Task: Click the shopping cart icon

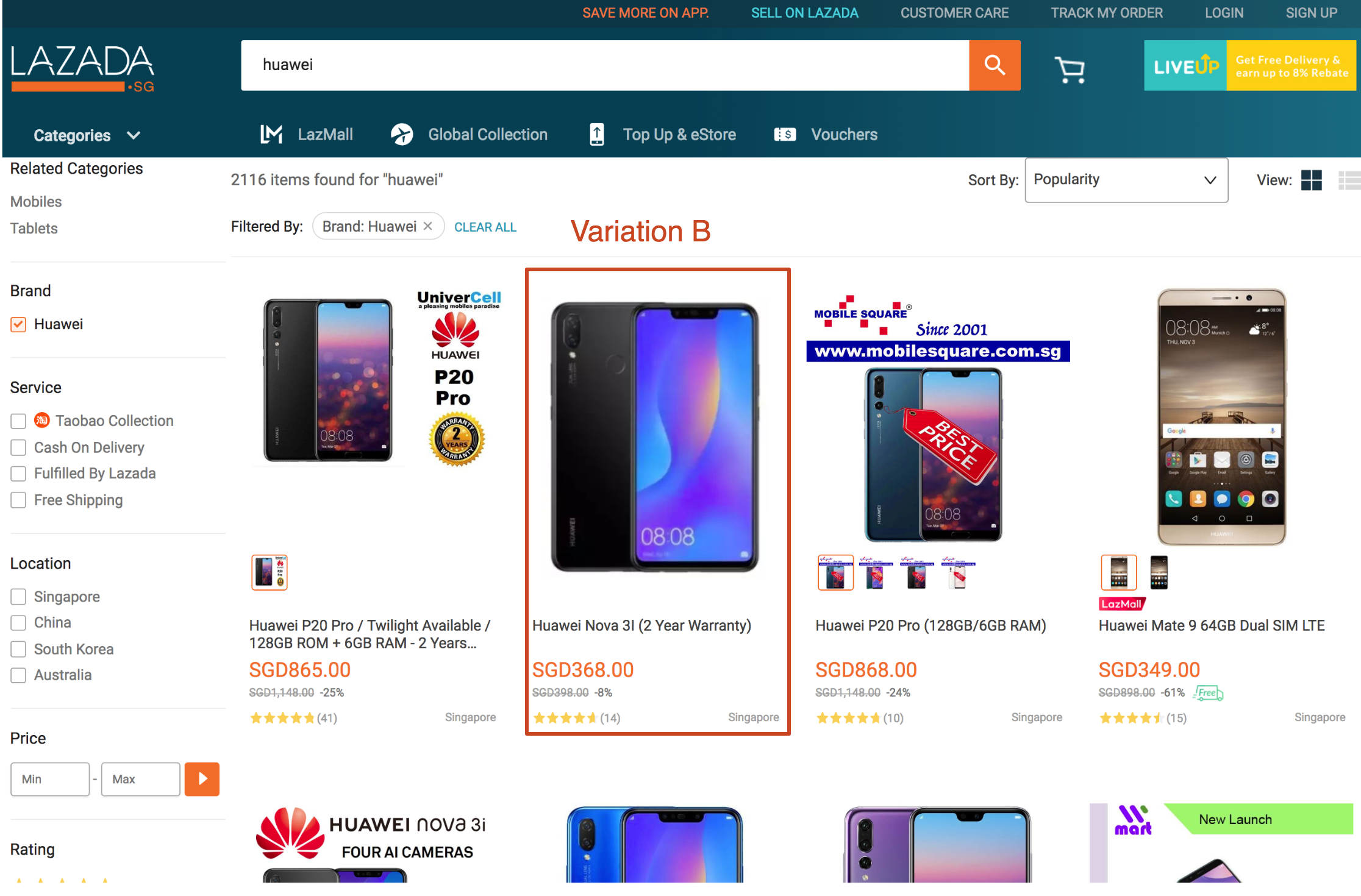Action: pos(1070,67)
